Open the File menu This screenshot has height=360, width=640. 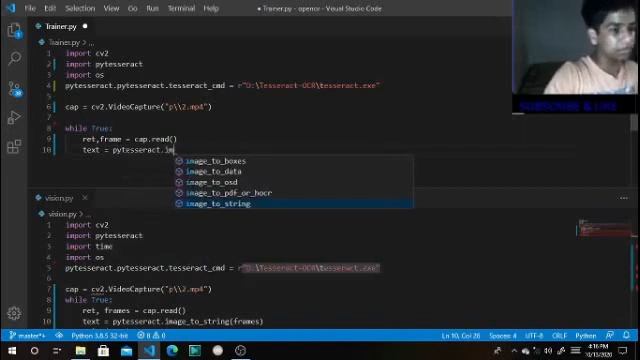click(x=30, y=8)
